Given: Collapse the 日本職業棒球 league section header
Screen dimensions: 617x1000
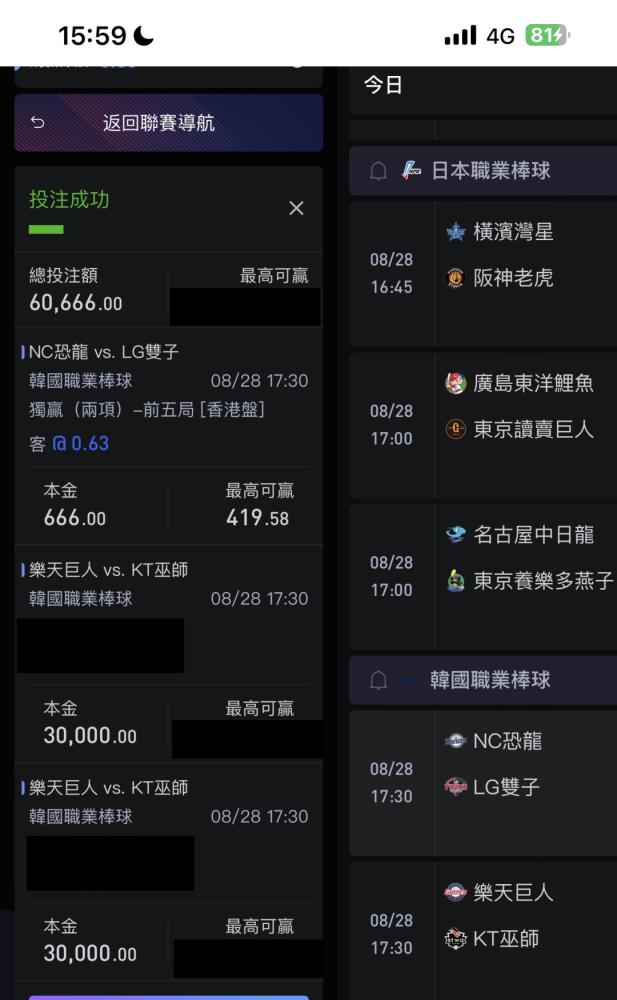Looking at the screenshot, I should coord(483,170).
